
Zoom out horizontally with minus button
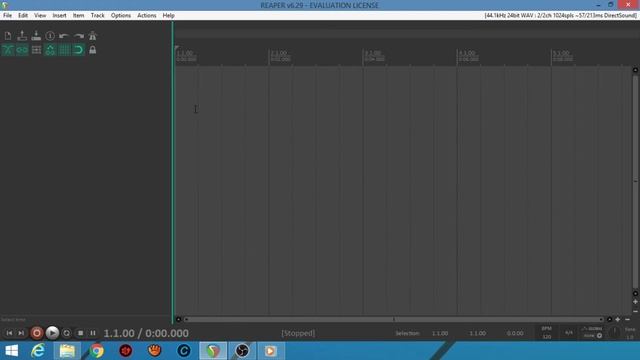click(628, 320)
